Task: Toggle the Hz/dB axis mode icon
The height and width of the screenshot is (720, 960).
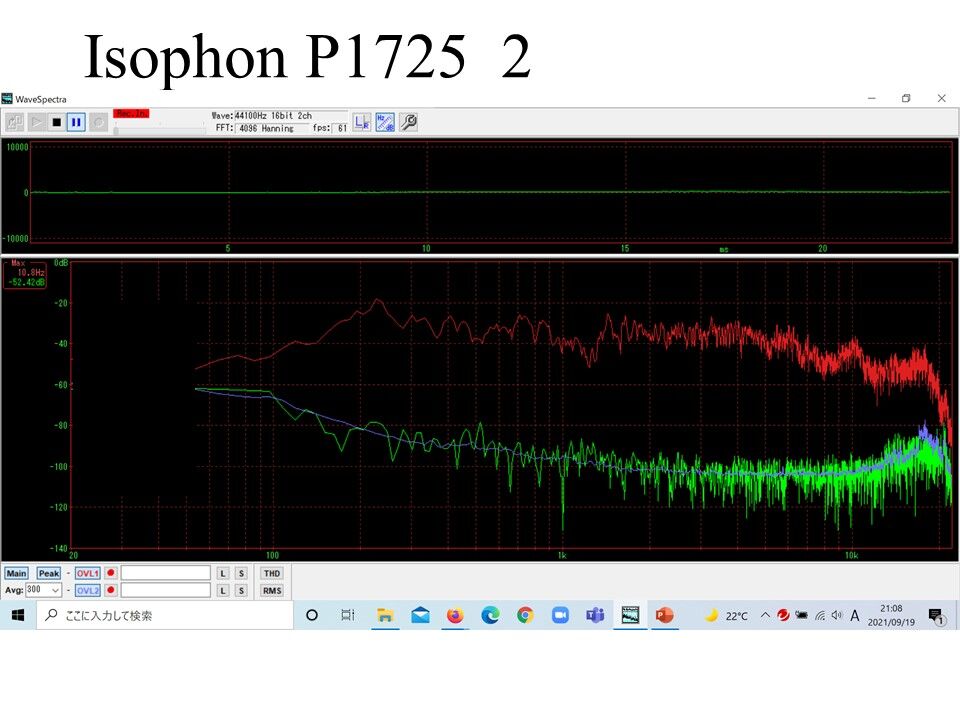Action: 385,122
